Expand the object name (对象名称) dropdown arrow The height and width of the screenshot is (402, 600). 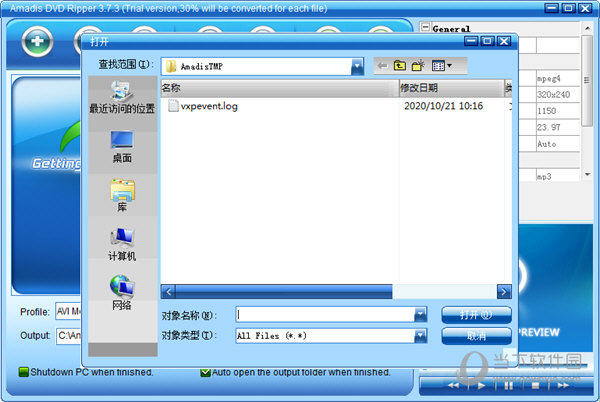click(420, 315)
